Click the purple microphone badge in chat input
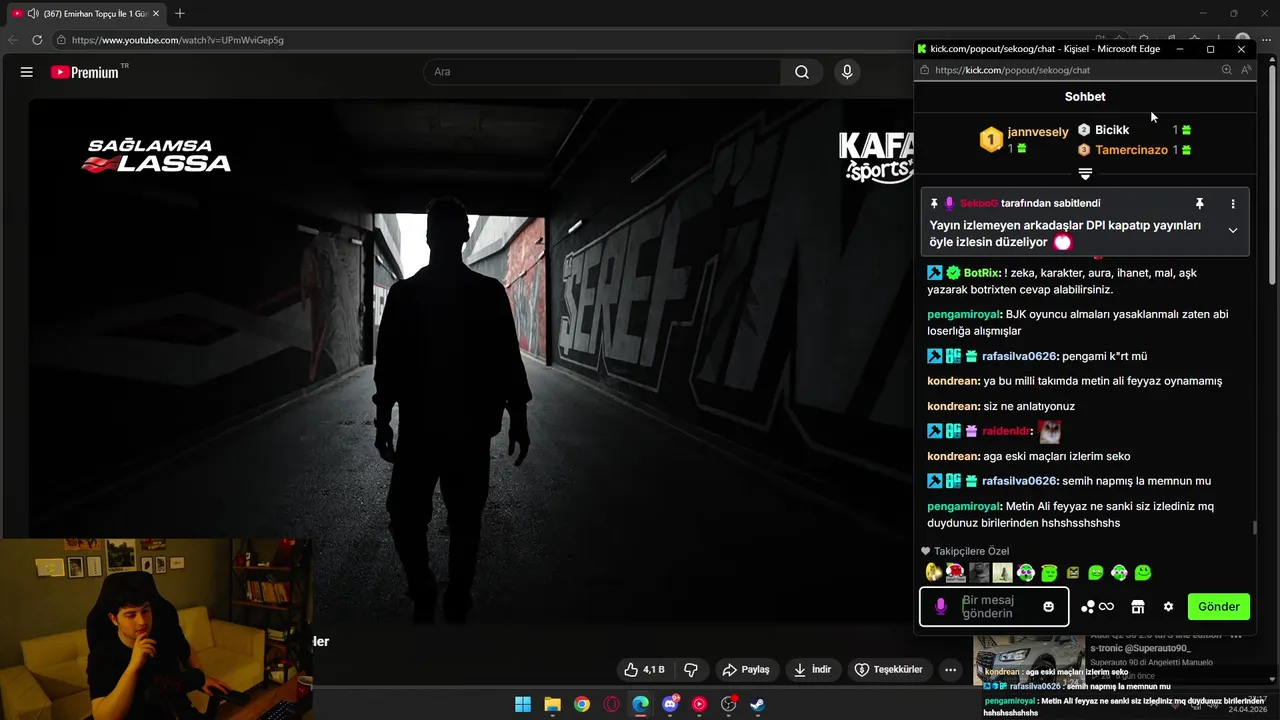The height and width of the screenshot is (720, 1280). pyautogui.click(x=940, y=606)
